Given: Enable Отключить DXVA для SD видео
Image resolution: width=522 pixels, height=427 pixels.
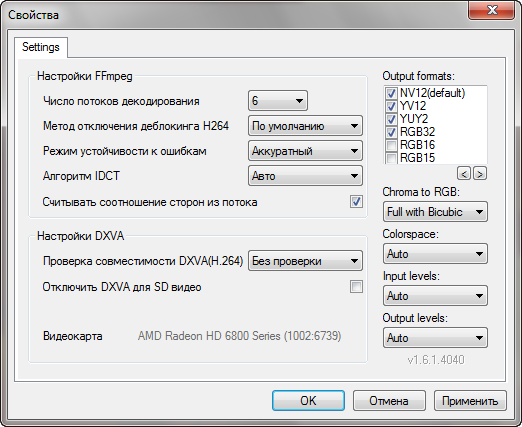Looking at the screenshot, I should (356, 287).
